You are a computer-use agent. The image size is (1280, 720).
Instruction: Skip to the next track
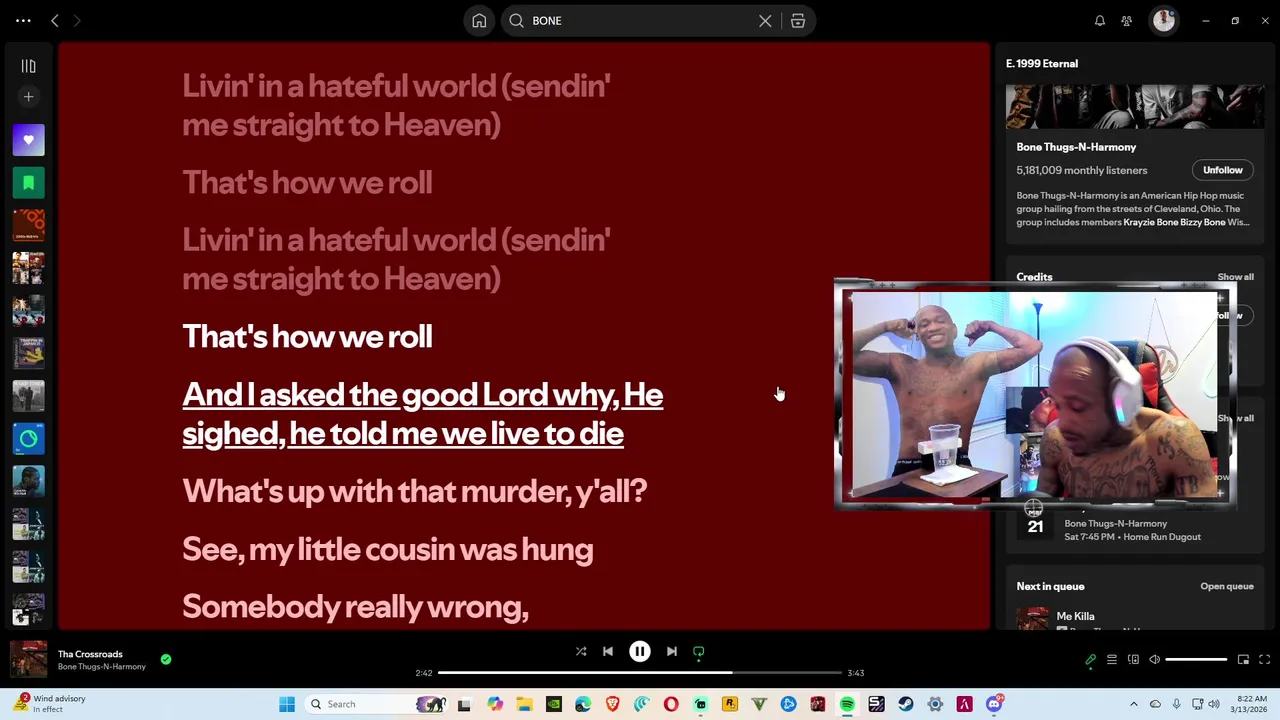pyautogui.click(x=672, y=652)
